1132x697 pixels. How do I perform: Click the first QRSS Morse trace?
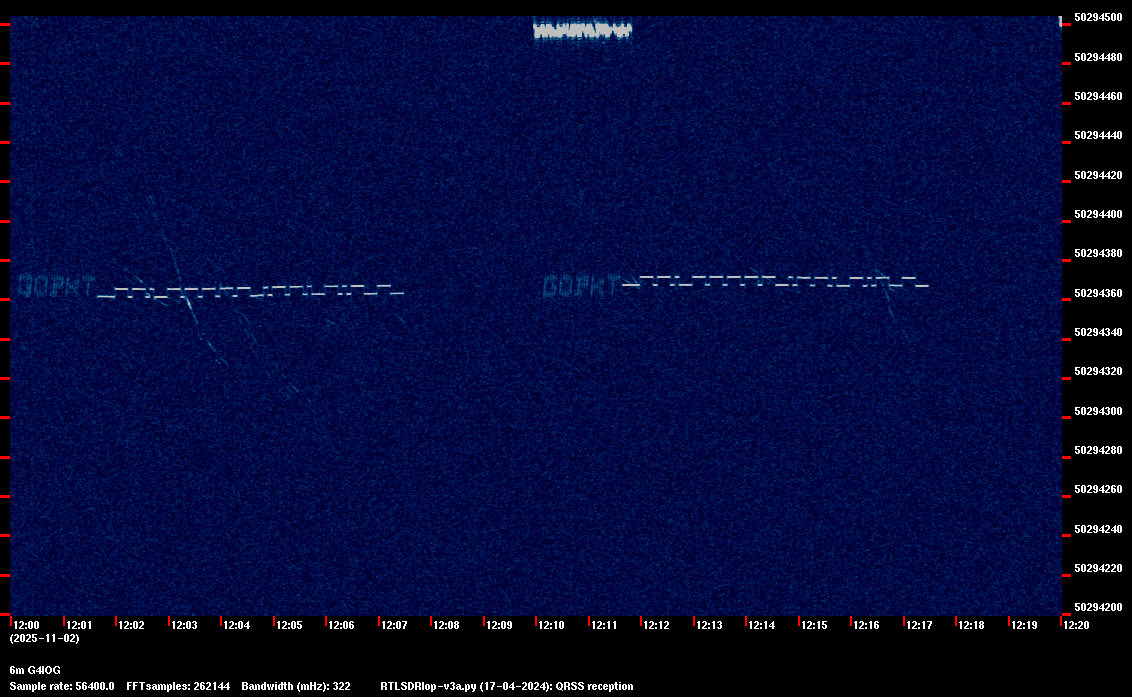click(250, 293)
